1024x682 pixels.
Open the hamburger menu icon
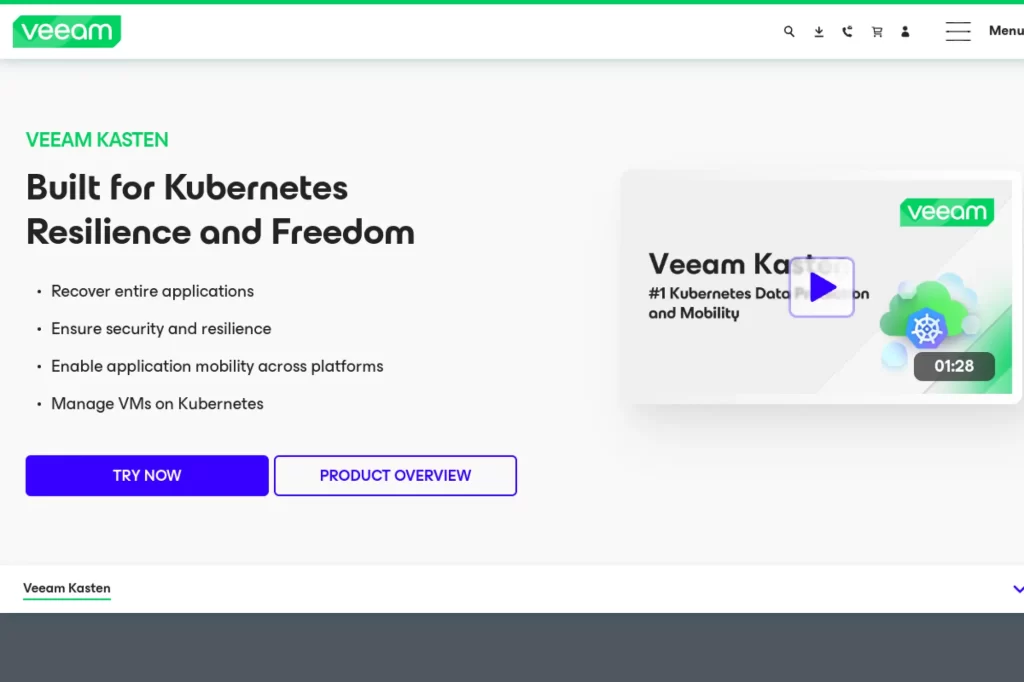tap(957, 31)
